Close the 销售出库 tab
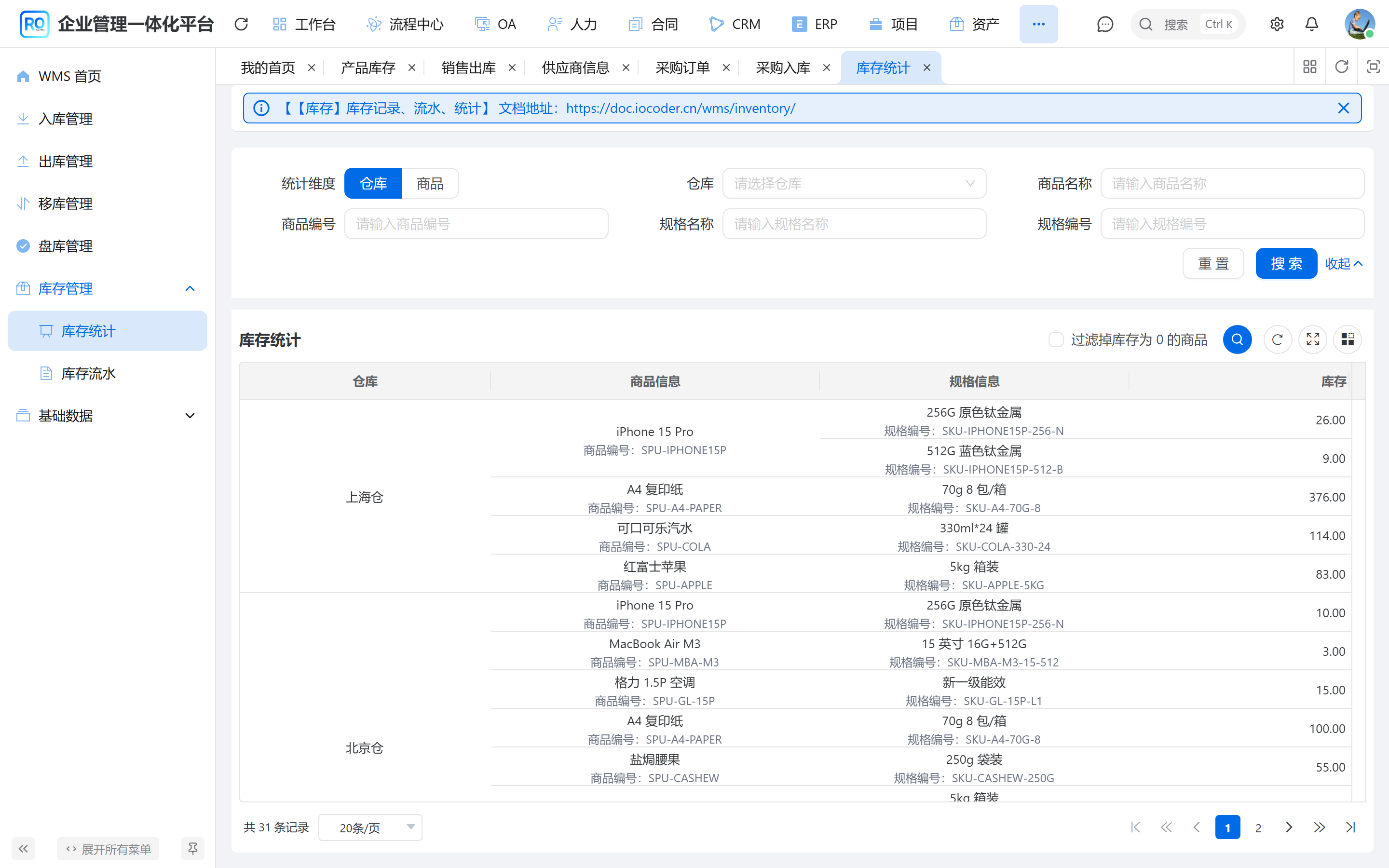 pyautogui.click(x=512, y=68)
